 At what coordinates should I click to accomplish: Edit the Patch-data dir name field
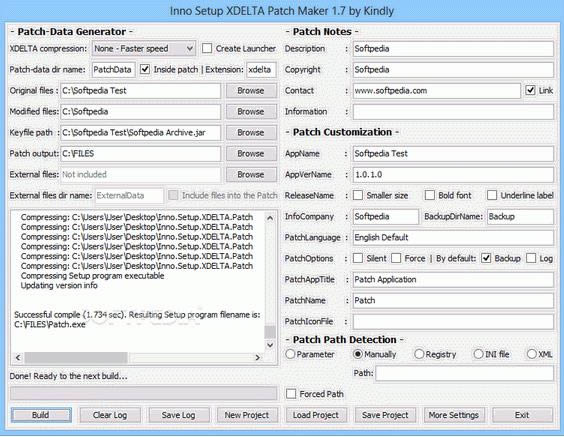tap(114, 70)
